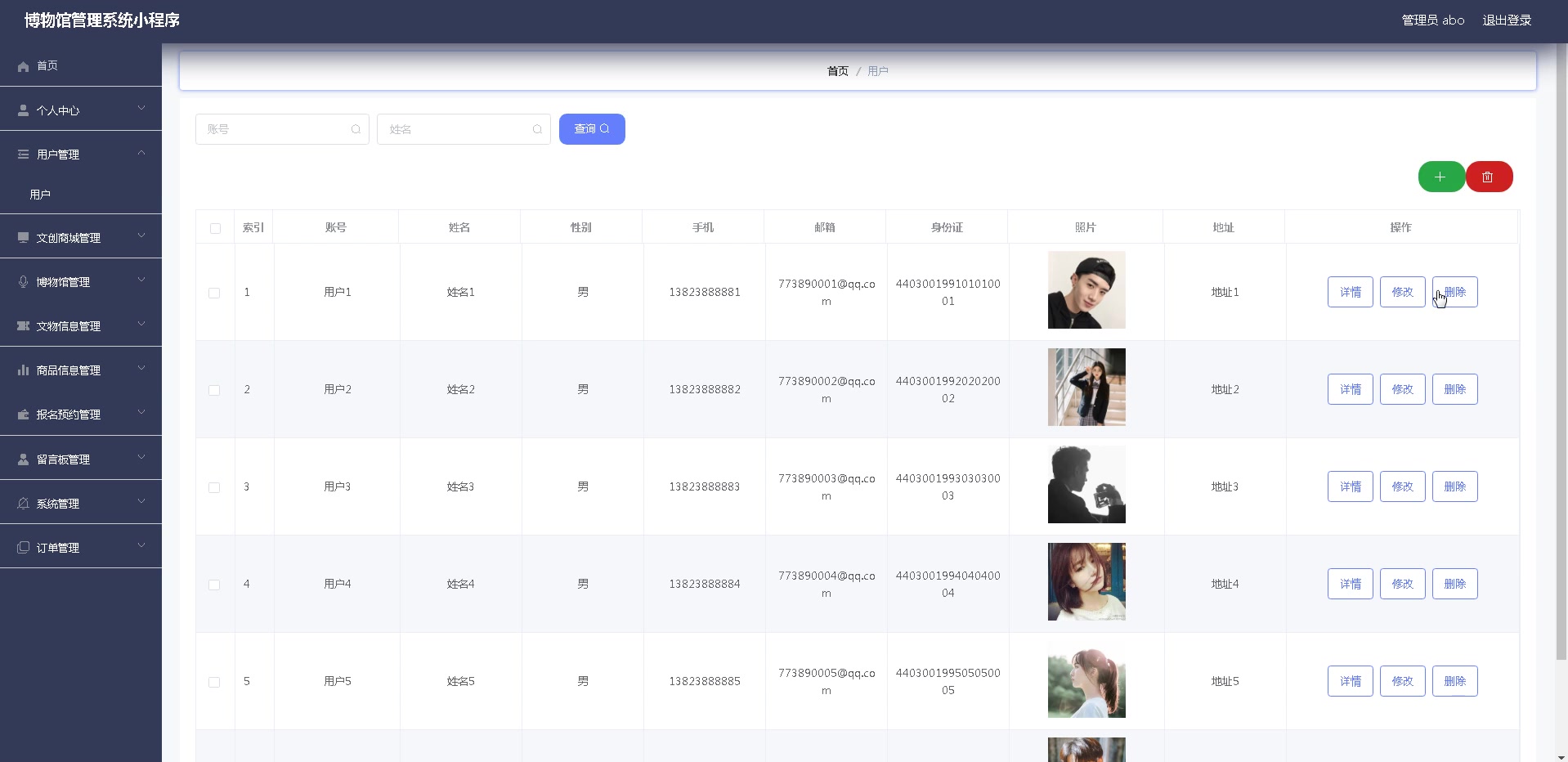
Task: Click 删除 button for 用户2
Action: (x=1455, y=389)
